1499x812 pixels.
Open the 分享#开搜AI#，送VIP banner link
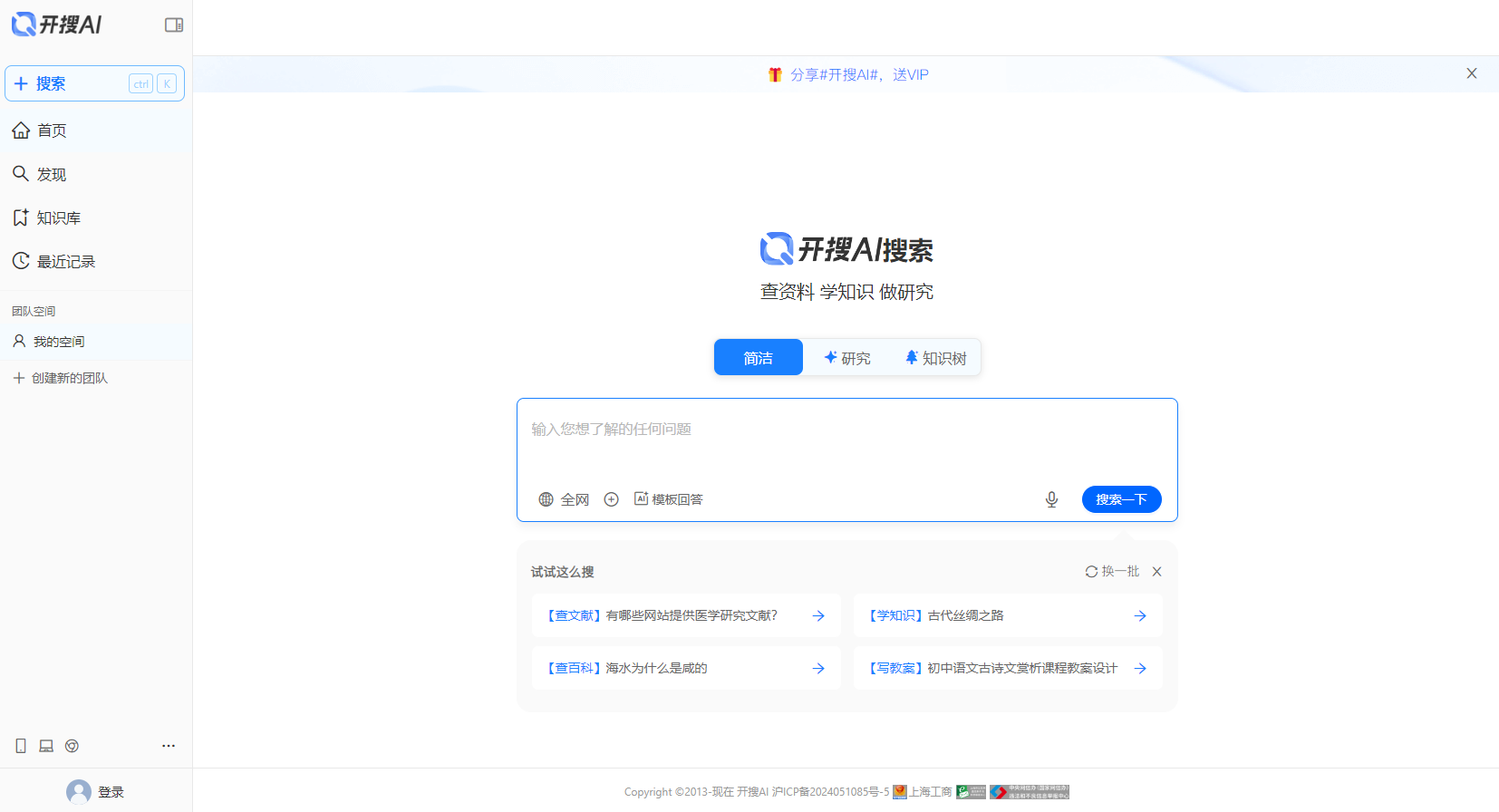[859, 74]
